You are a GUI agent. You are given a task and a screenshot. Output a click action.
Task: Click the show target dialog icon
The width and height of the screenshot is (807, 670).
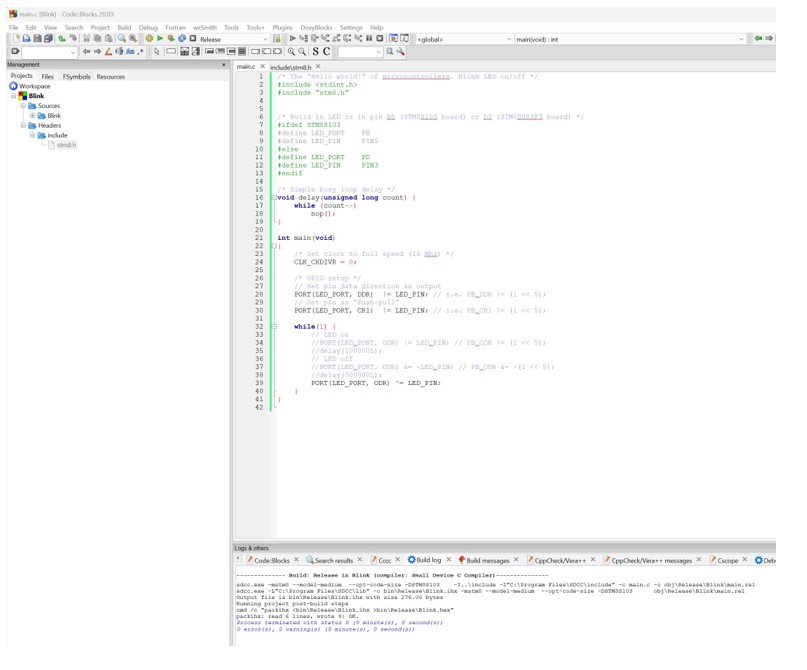coord(276,39)
